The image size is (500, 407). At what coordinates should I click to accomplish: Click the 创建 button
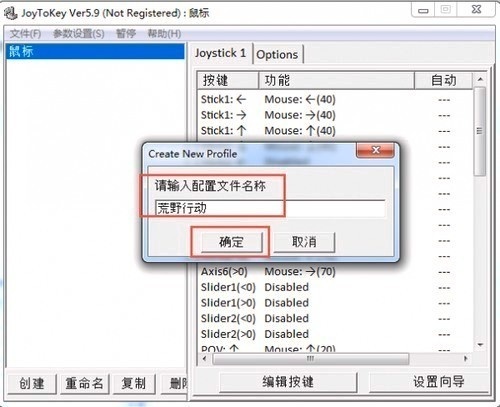(x=32, y=383)
